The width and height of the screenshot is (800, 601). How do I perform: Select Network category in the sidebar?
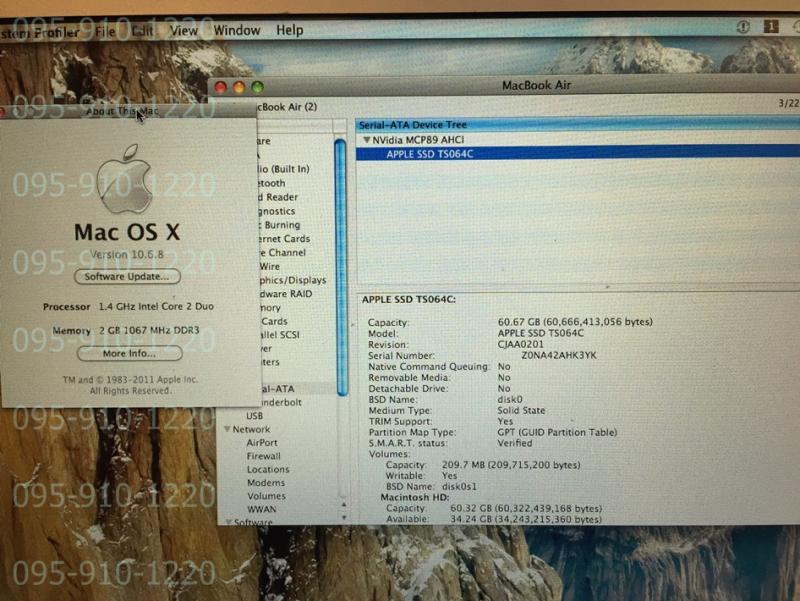pyautogui.click(x=251, y=430)
